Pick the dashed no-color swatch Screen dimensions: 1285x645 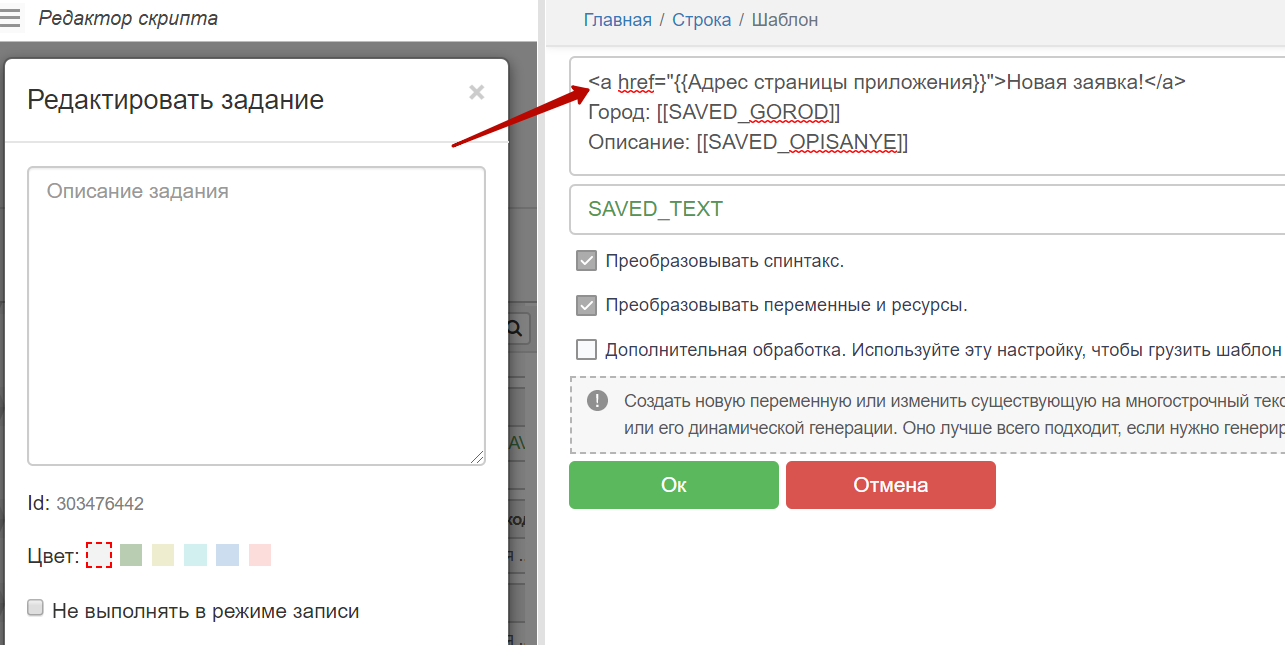click(x=99, y=554)
